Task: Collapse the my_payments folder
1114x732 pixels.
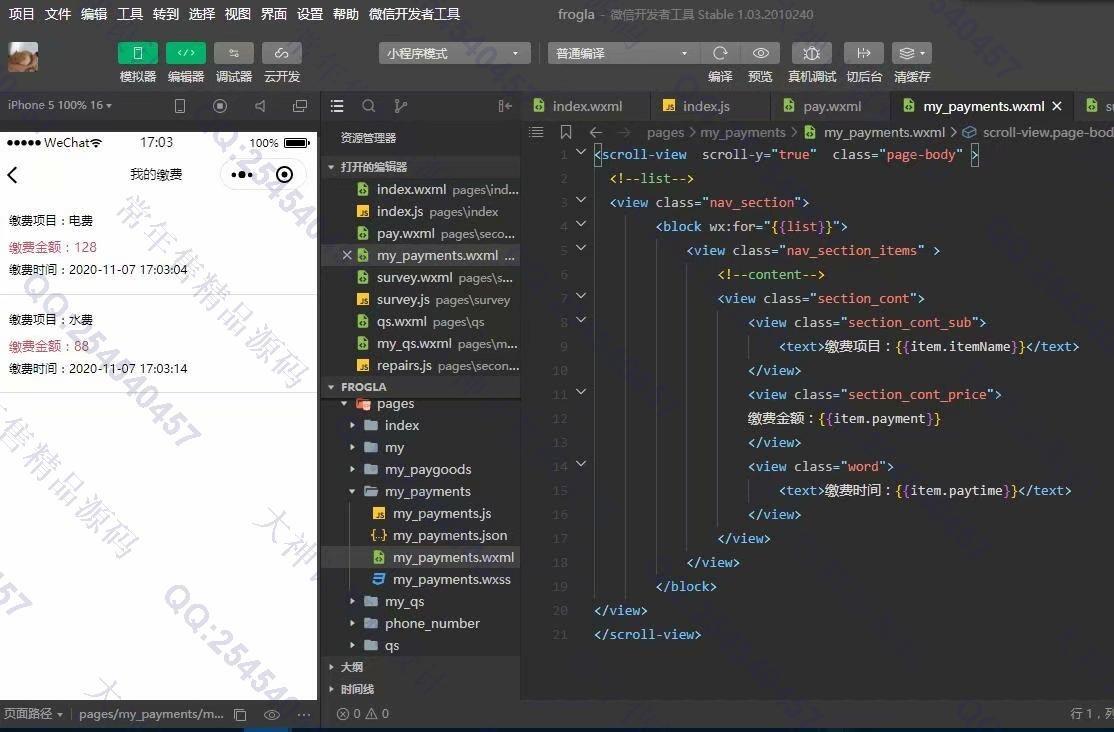Action: [352, 491]
